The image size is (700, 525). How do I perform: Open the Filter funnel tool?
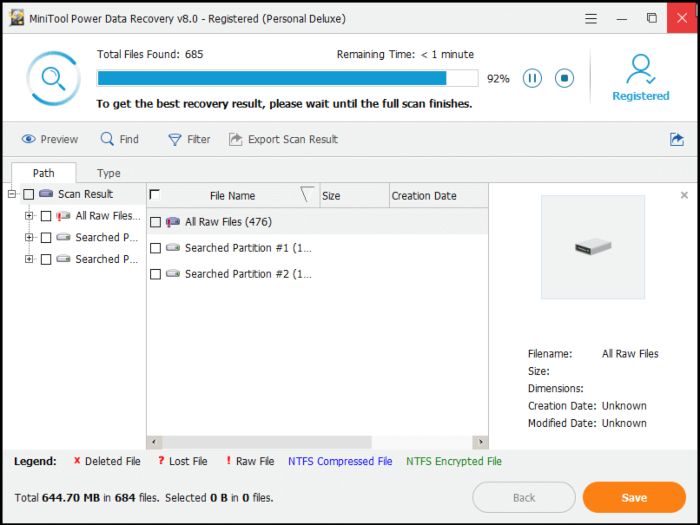tap(189, 139)
